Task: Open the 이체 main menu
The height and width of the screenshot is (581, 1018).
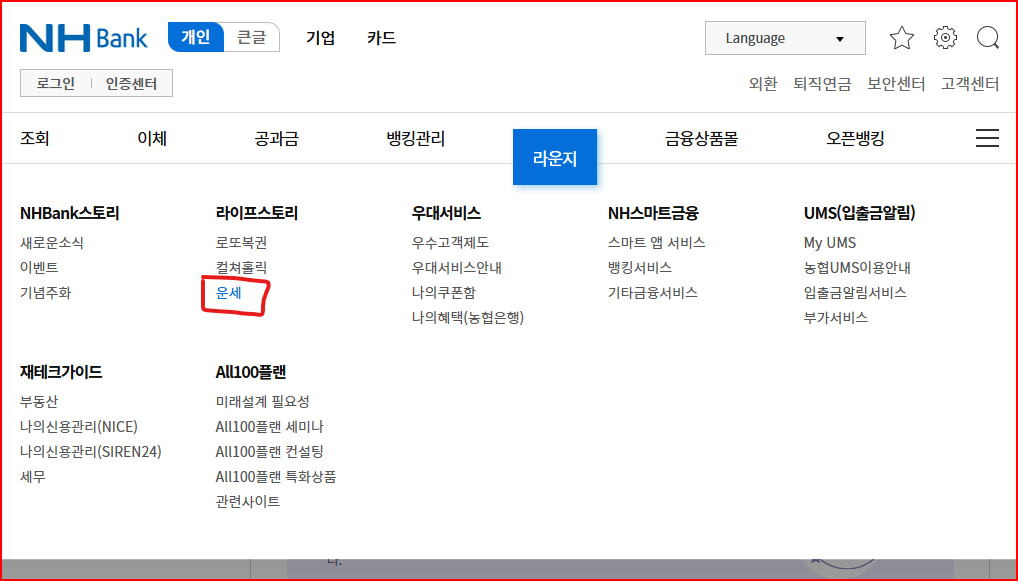Action: 152,138
